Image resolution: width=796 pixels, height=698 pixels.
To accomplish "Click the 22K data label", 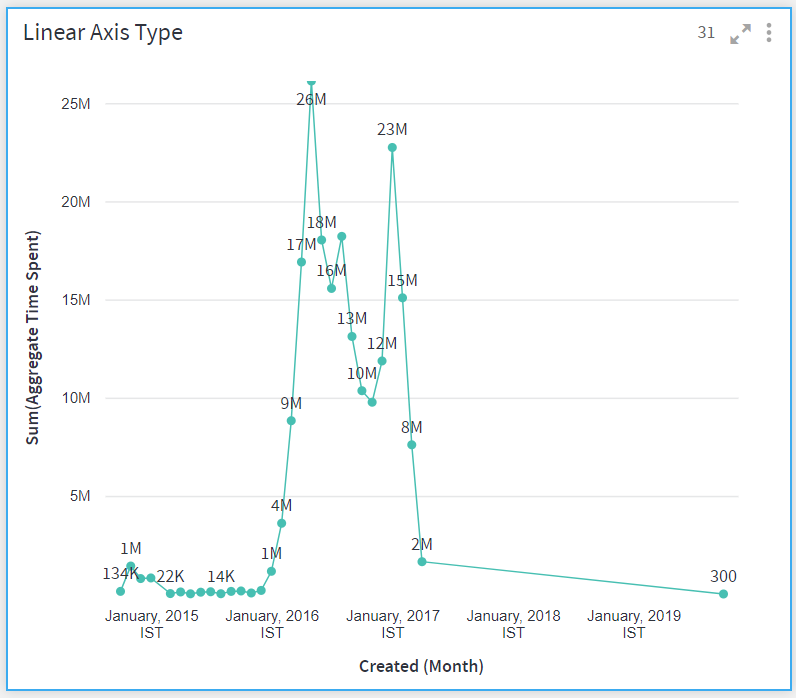I will (x=170, y=577).
